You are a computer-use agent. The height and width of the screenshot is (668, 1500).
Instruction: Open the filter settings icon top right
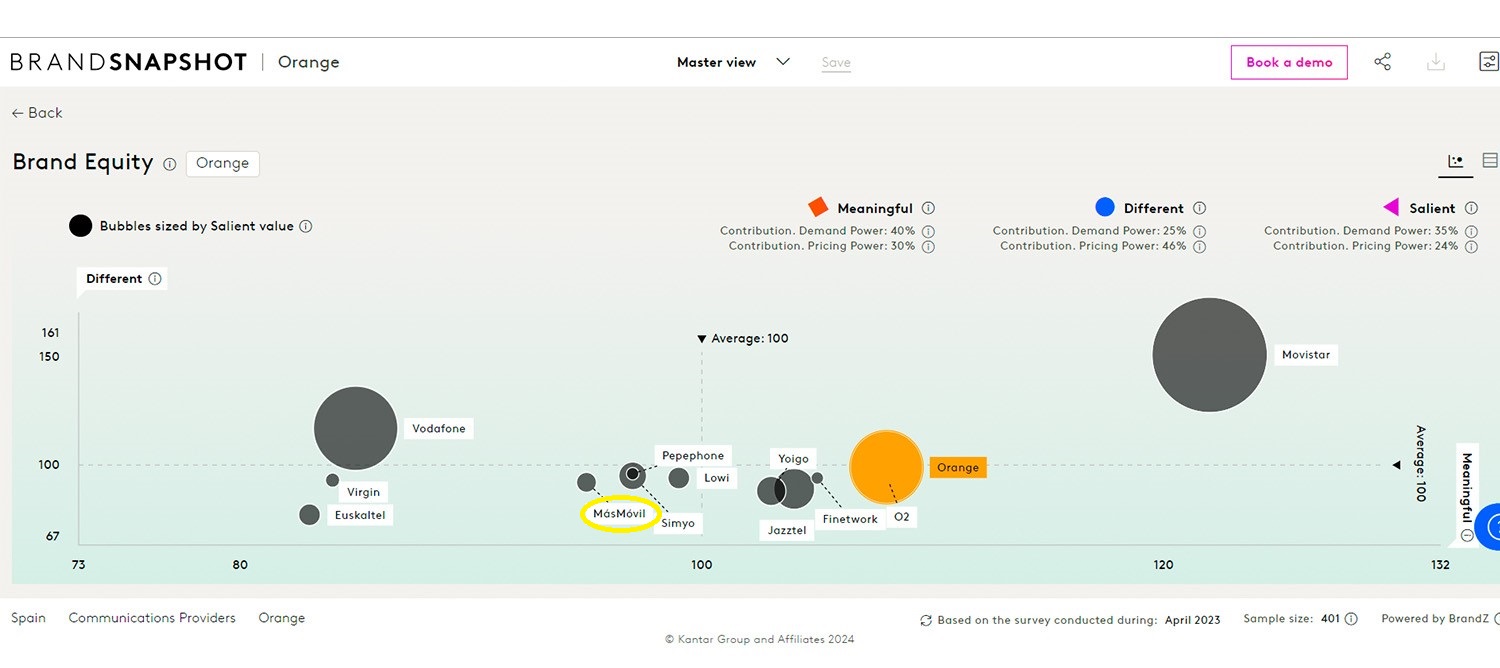[x=1488, y=60]
